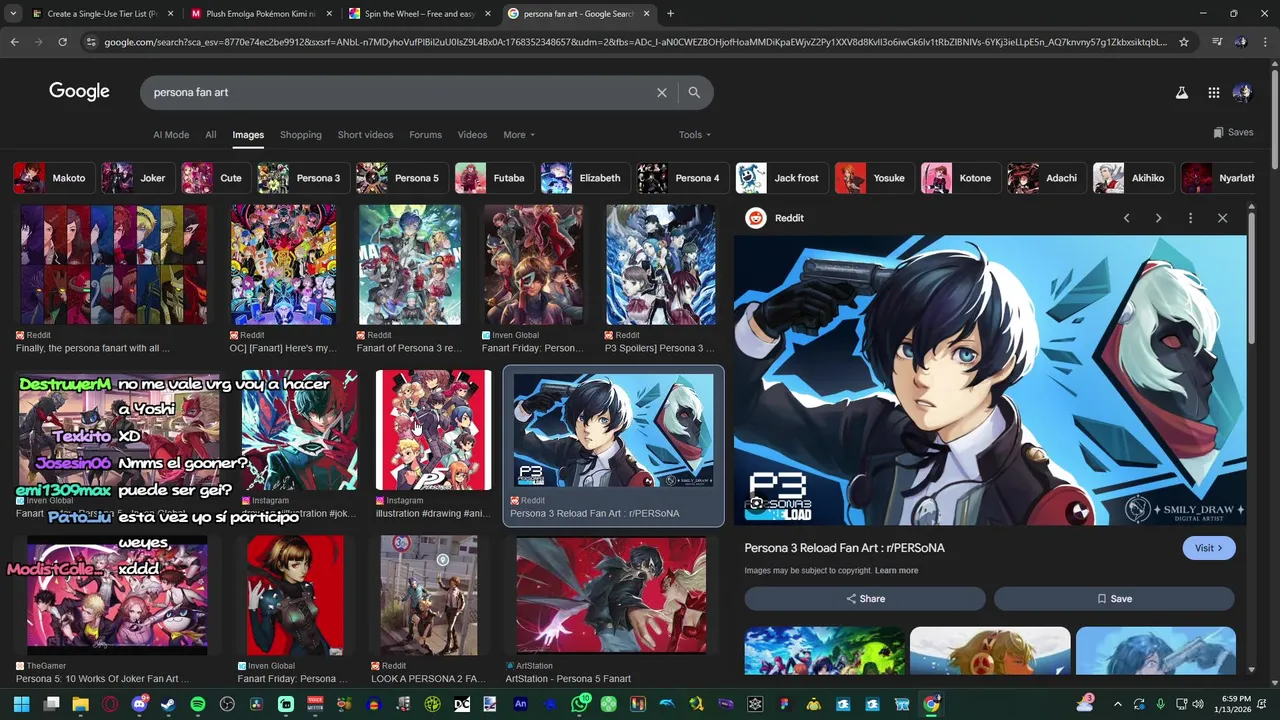Image resolution: width=1280 pixels, height=720 pixels.
Task: Click the browser address bar
Action: coord(635,42)
